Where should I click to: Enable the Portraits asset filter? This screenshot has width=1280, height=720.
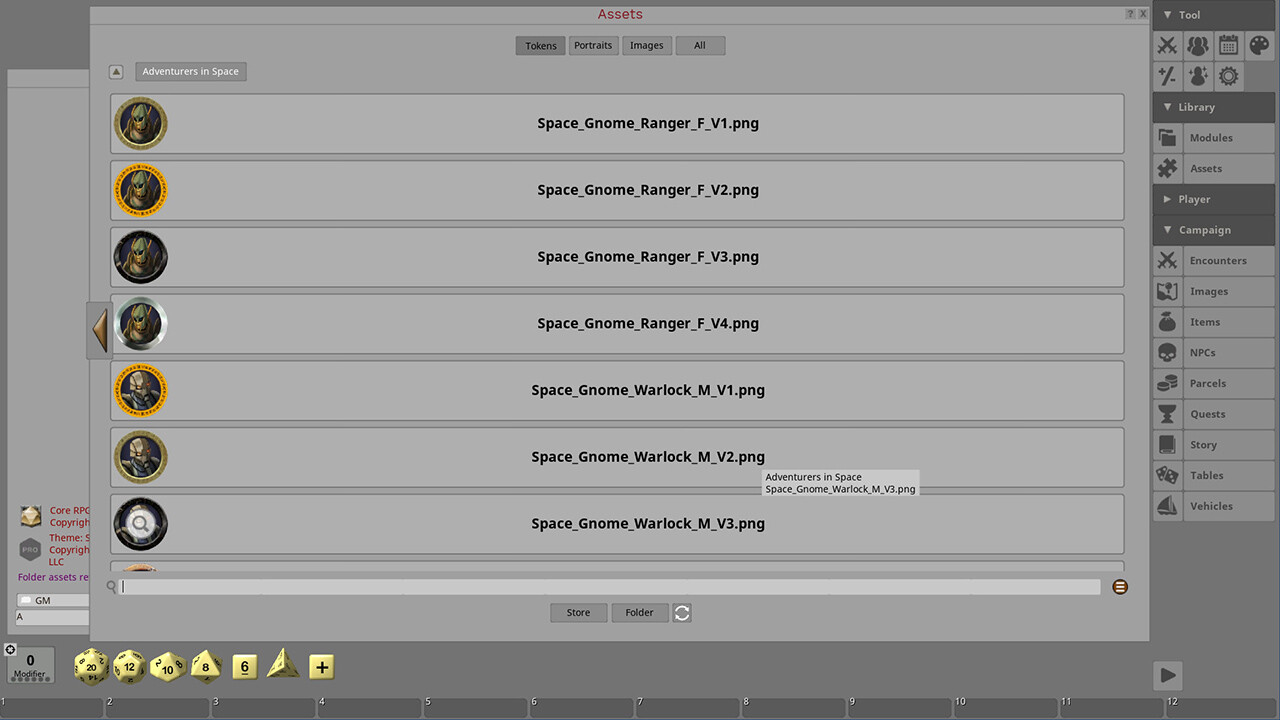coord(593,45)
